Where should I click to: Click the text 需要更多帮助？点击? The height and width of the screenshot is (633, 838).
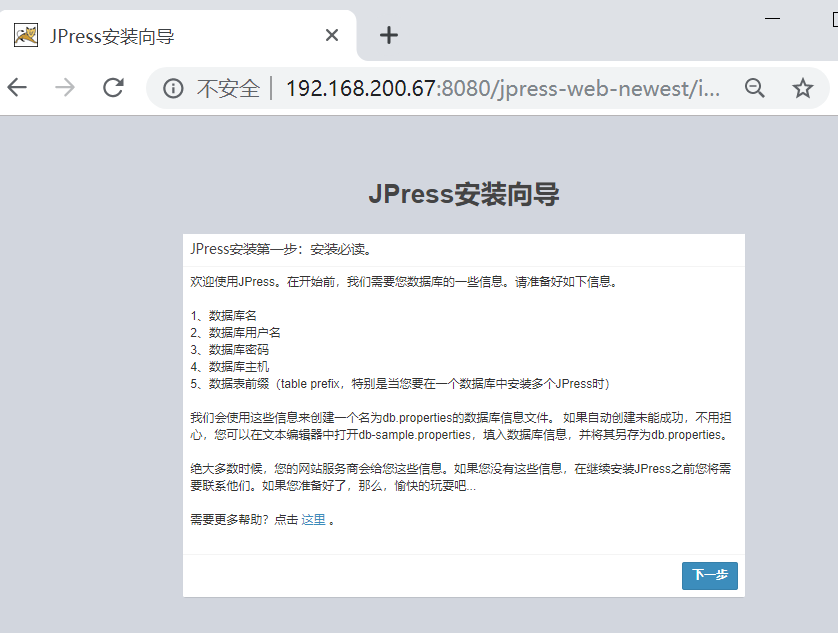pos(244,520)
